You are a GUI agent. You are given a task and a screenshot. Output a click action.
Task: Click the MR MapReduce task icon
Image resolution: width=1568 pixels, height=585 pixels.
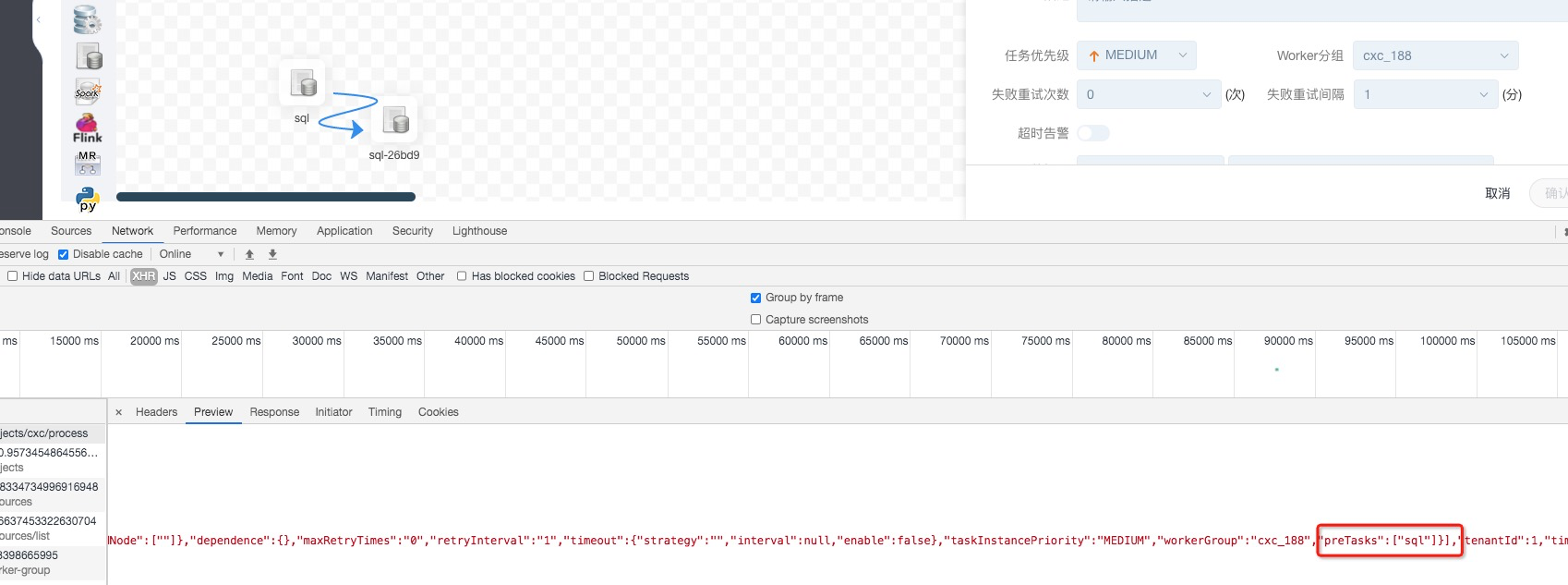click(x=88, y=164)
